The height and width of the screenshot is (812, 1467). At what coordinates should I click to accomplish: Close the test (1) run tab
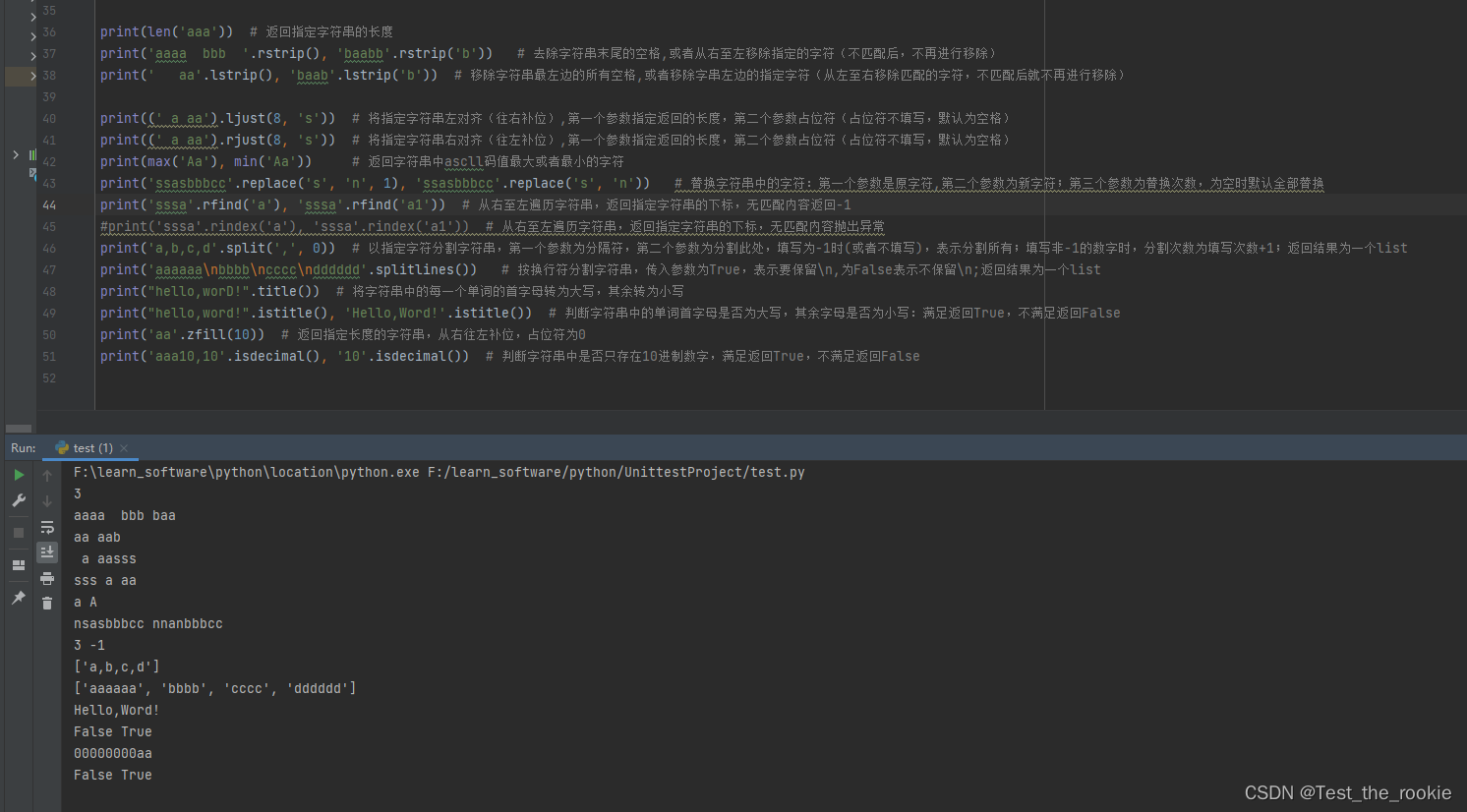[x=124, y=448]
